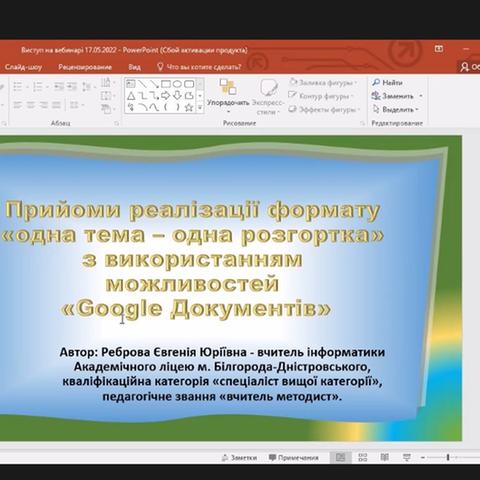Open Рисование dialog launcher
Viewport: 480px width, 480px height.
(362, 123)
